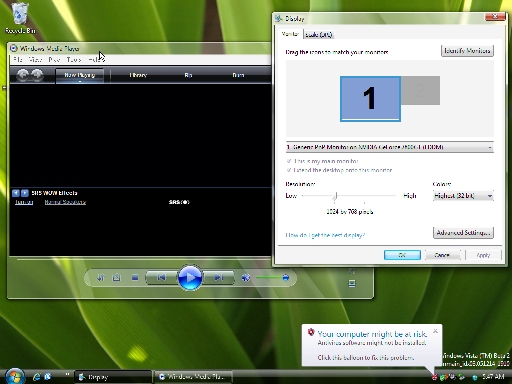Click Apply in the Display dialog
The width and height of the screenshot is (512, 384).
pos(483,255)
